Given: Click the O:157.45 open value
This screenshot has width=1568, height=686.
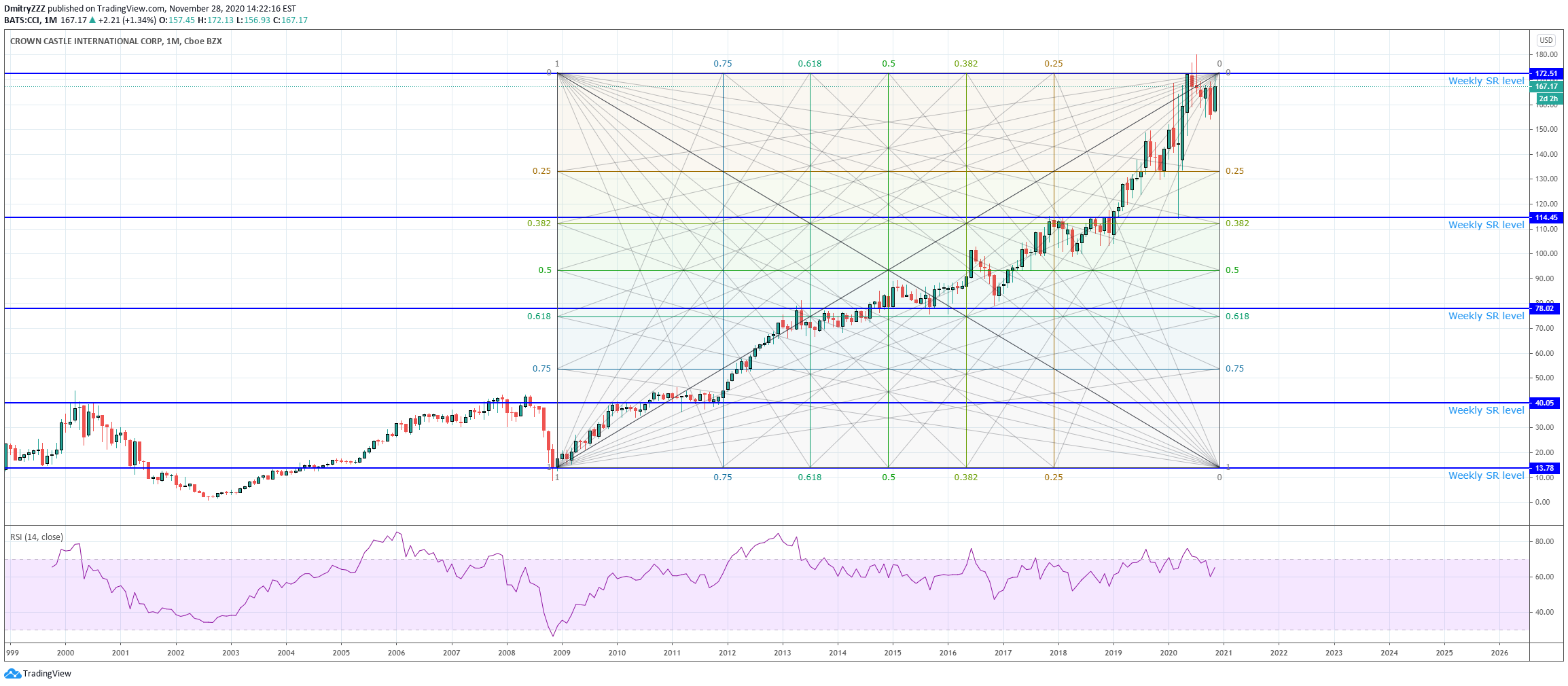Looking at the screenshot, I should point(177,20).
